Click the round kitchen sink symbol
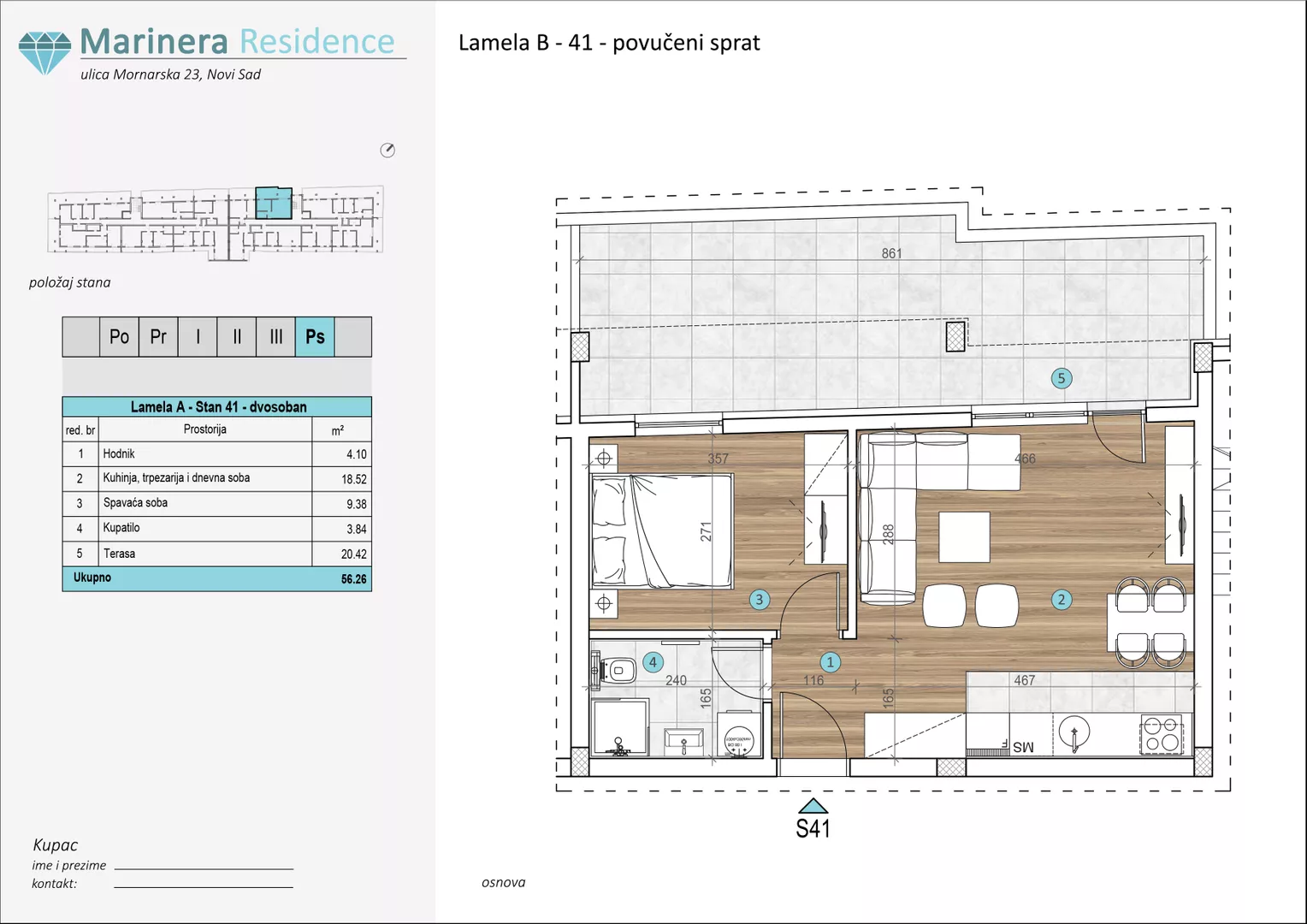 point(1073,734)
